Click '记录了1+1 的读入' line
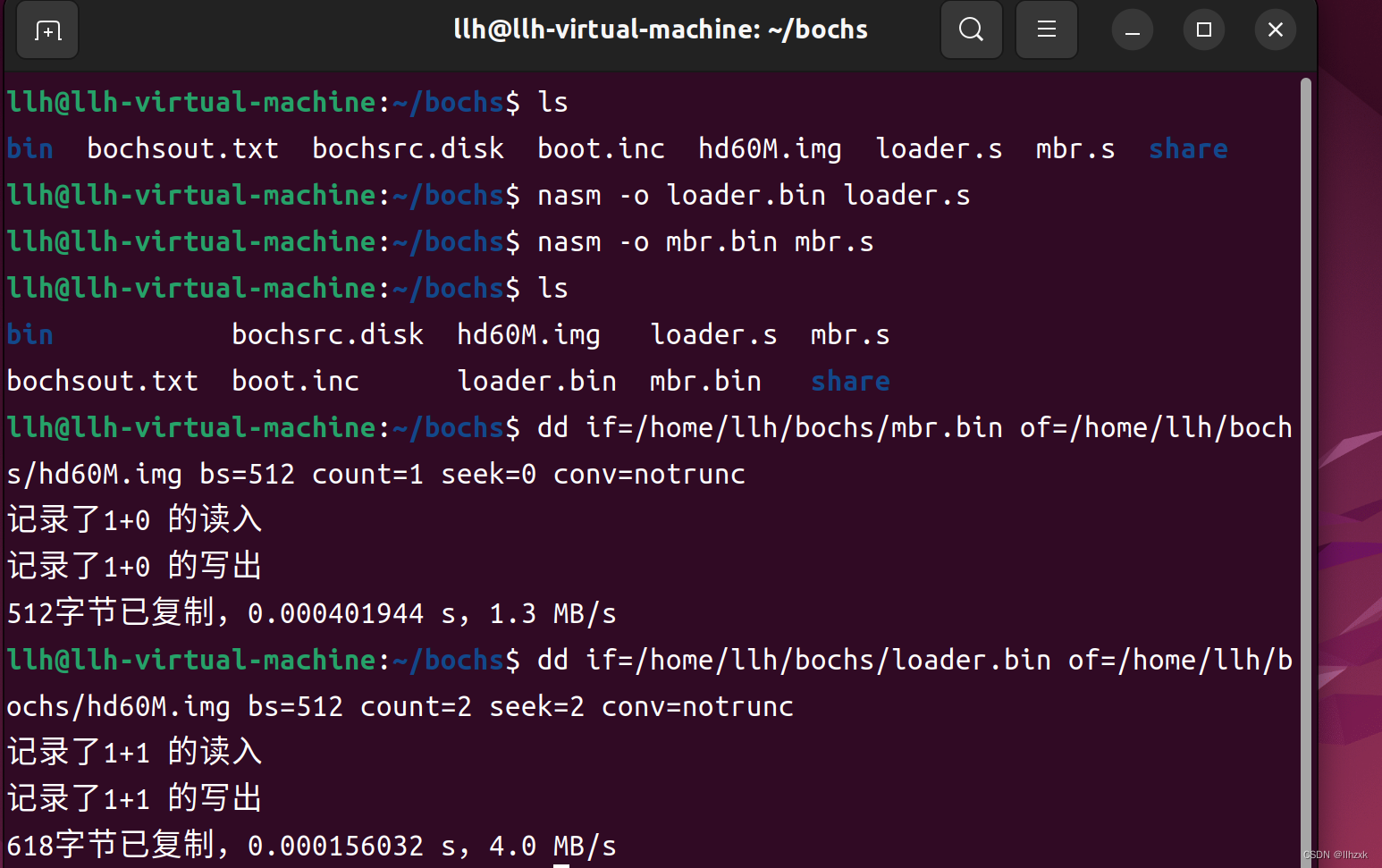The image size is (1382, 868). [x=134, y=753]
